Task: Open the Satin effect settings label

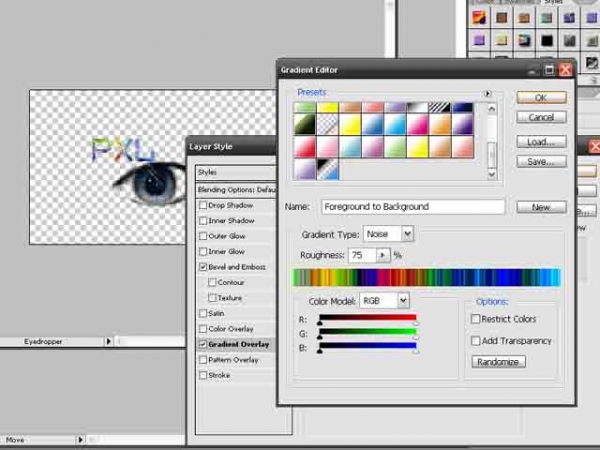Action: tap(216, 313)
